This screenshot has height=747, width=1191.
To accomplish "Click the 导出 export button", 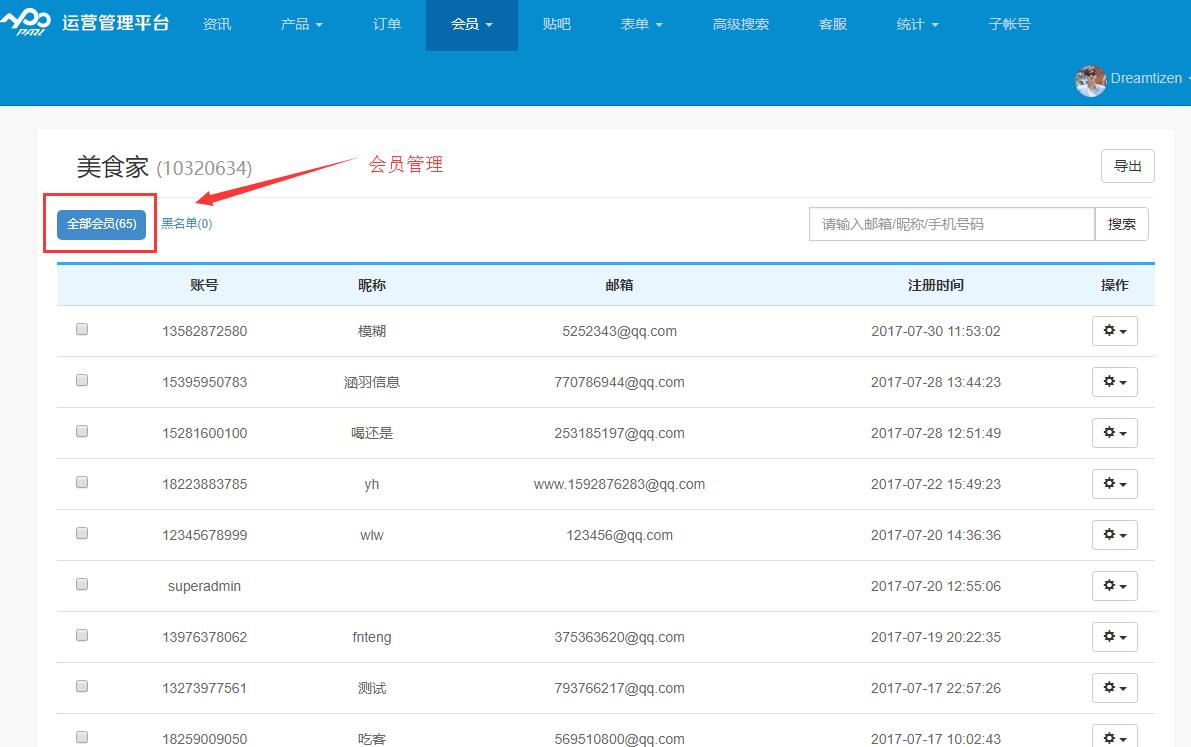I will 1127,166.
